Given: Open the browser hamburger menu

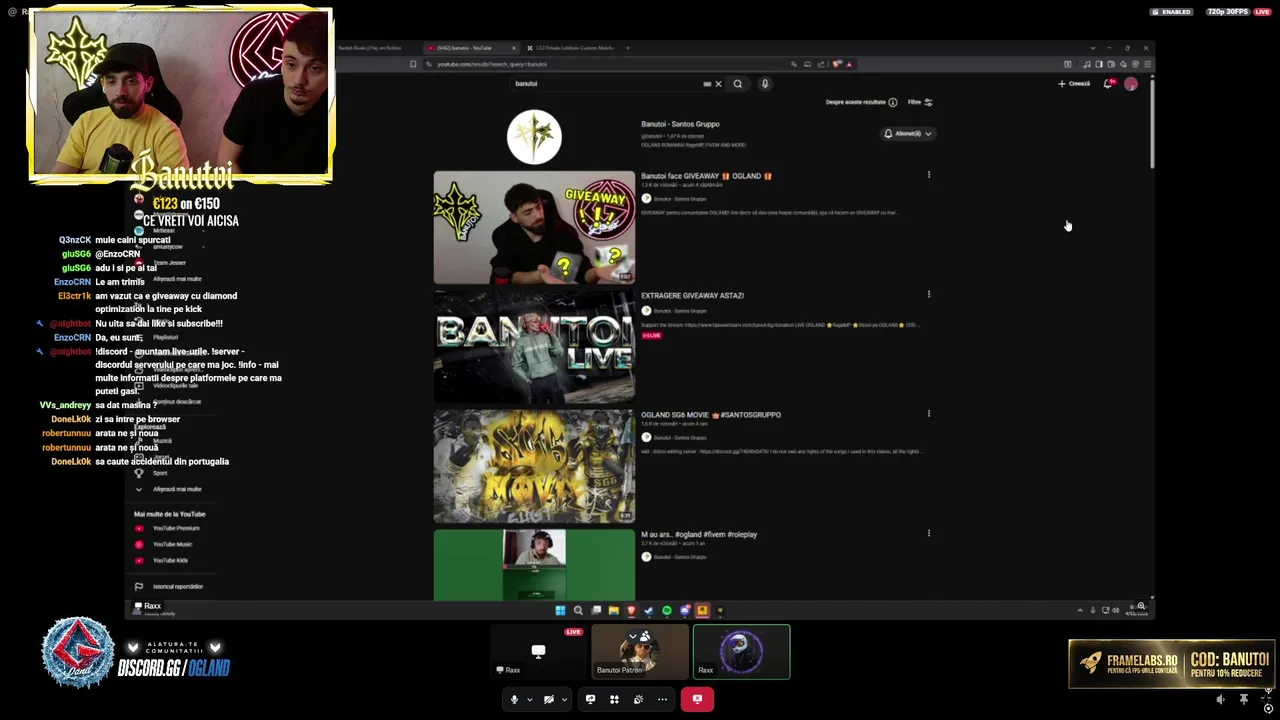Looking at the screenshot, I should coord(1147,64).
